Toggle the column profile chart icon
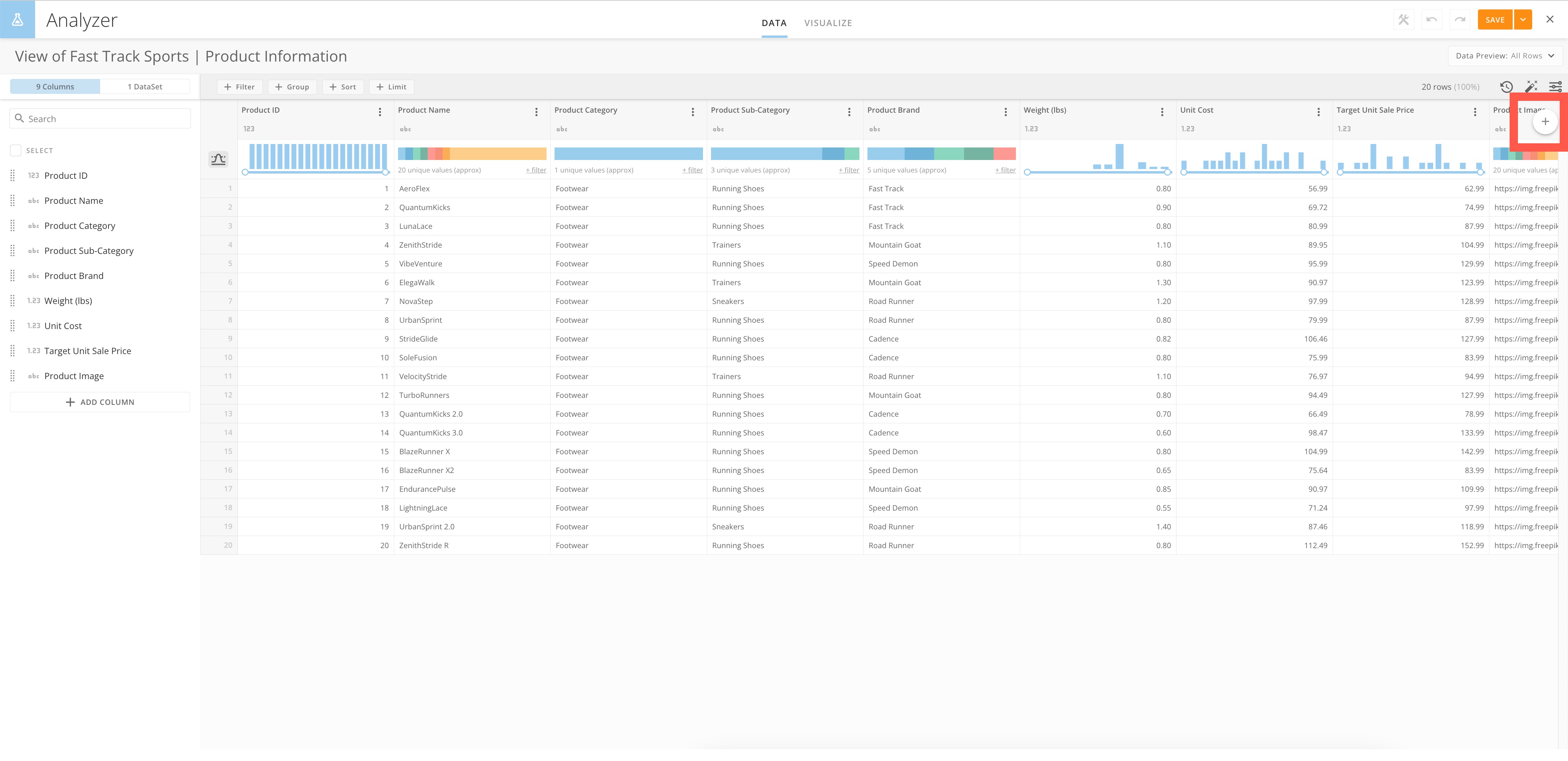1568x761 pixels. click(x=218, y=159)
